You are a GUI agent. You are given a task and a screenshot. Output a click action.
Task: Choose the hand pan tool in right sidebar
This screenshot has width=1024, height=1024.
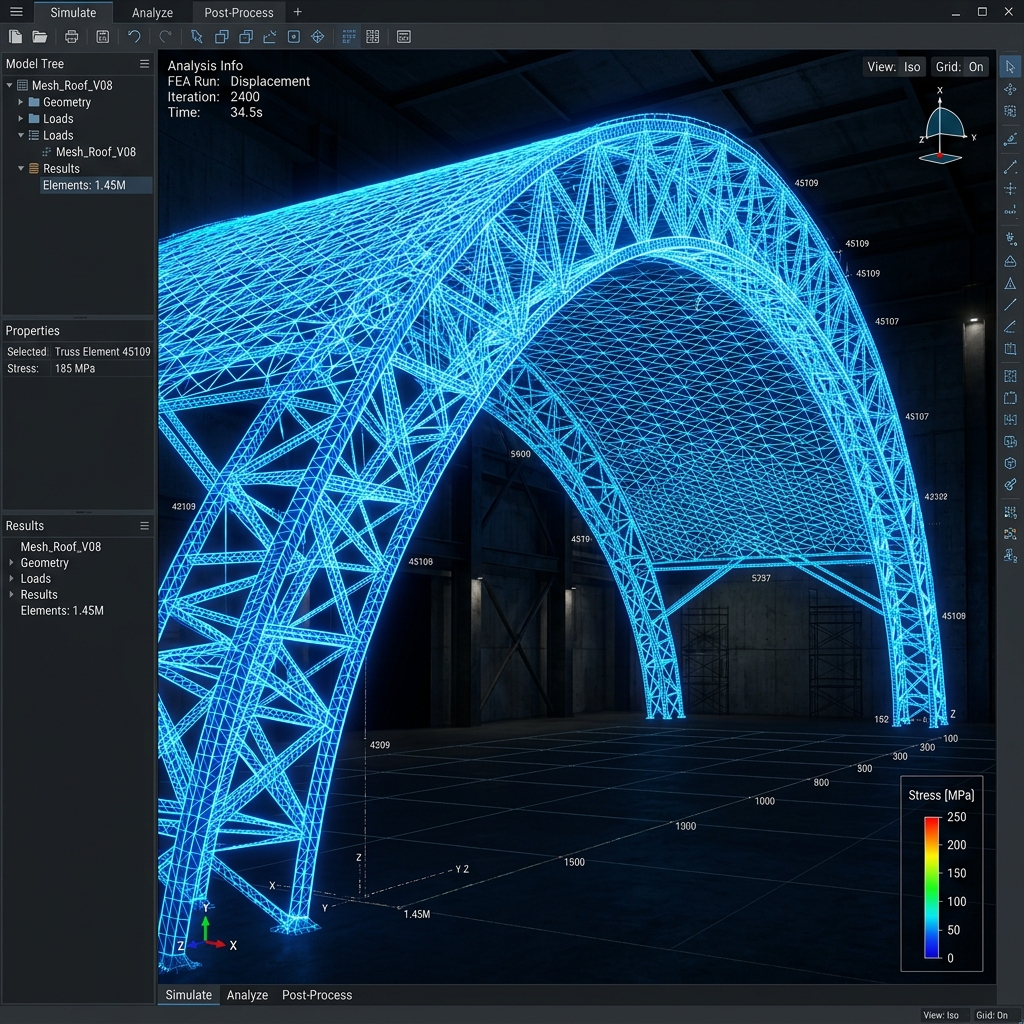point(1010,238)
